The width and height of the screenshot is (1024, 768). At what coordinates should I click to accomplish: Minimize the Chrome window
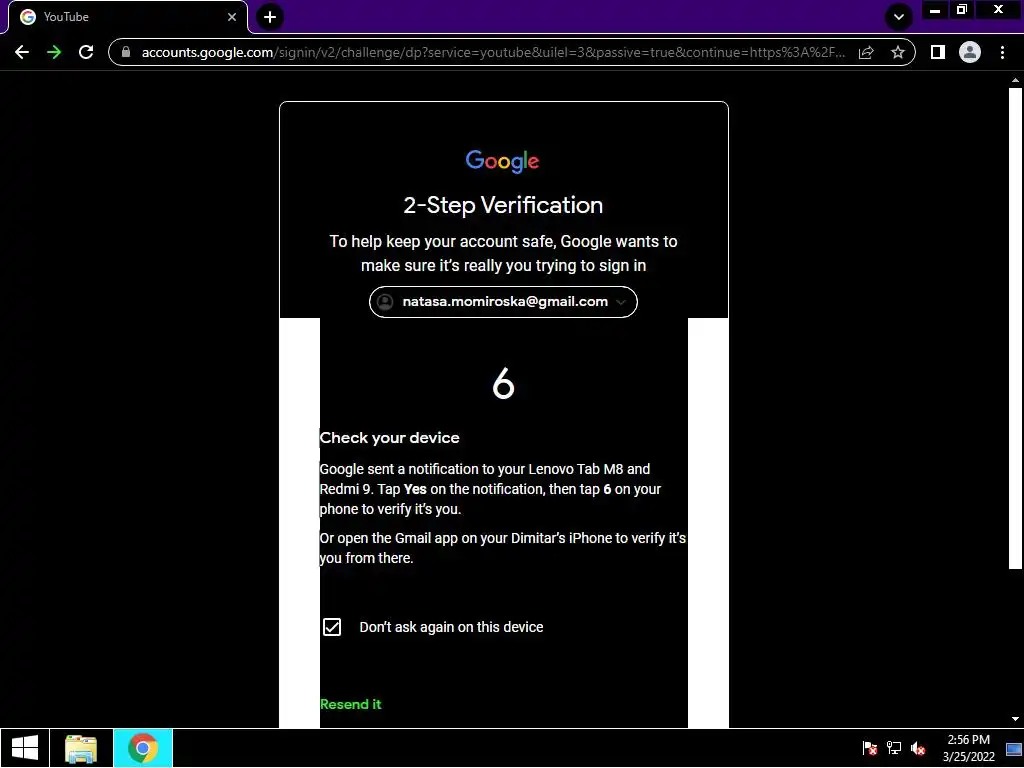pos(935,10)
